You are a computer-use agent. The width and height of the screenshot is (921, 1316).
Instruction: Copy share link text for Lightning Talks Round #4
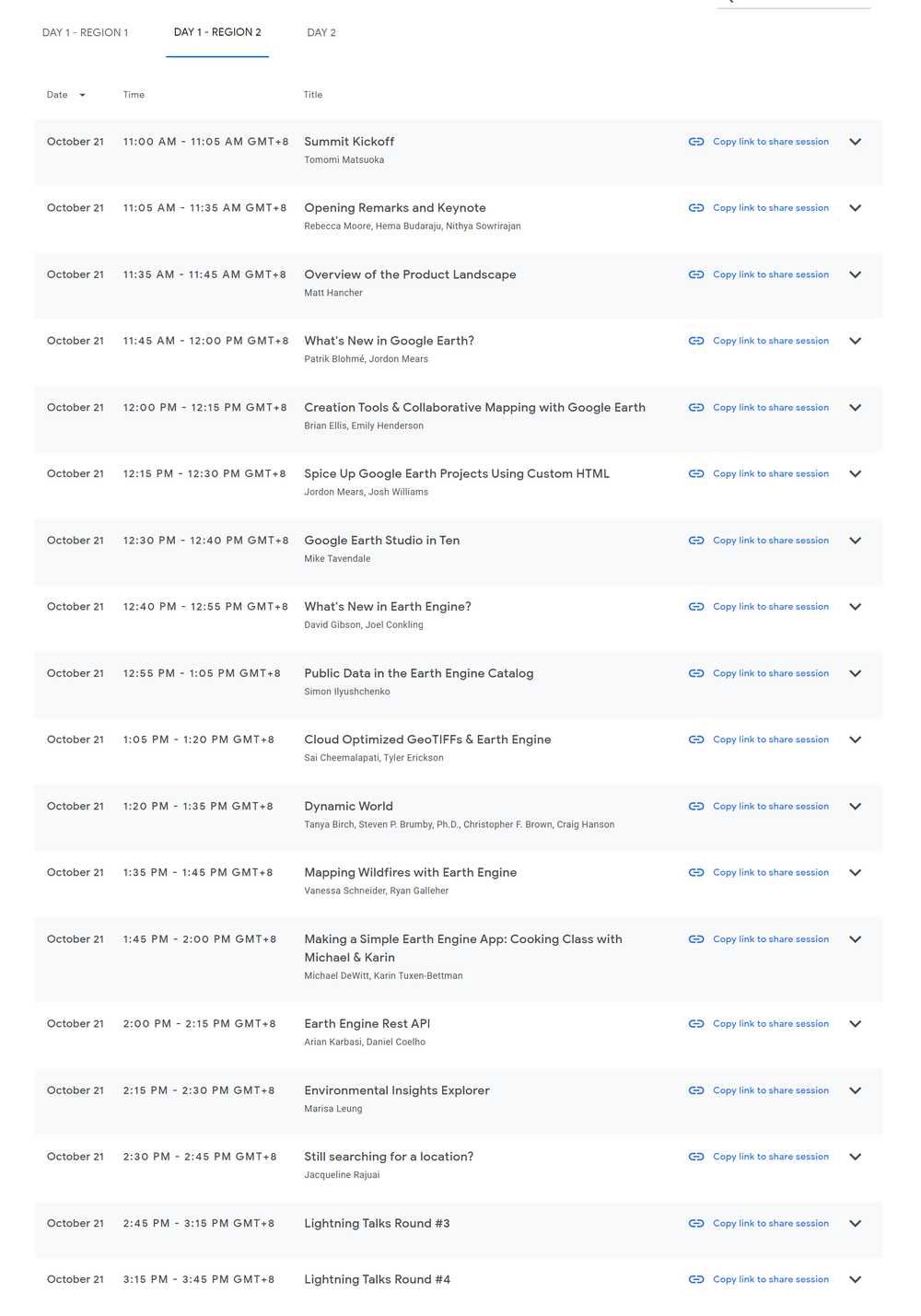pyautogui.click(x=770, y=1279)
